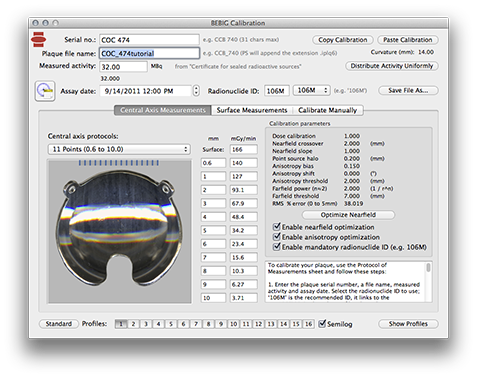
Task: Click the depth field showing 10
Action: tap(213, 298)
